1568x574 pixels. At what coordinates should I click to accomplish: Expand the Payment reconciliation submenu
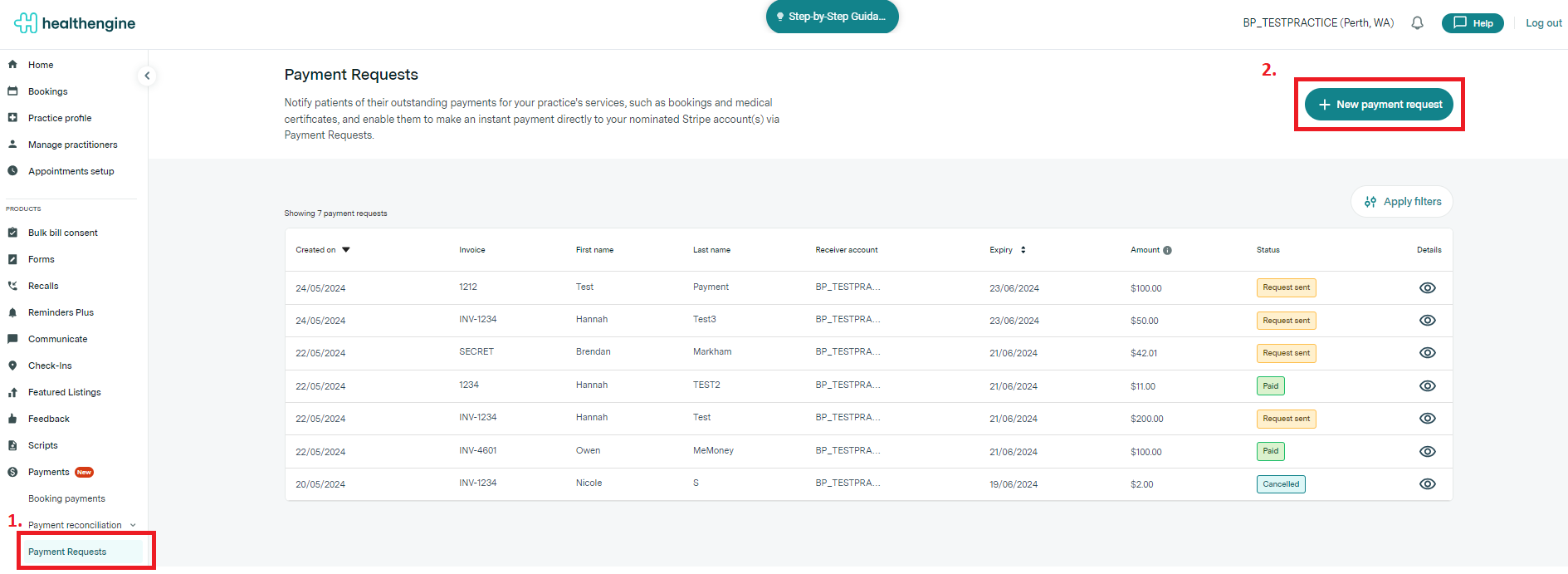point(133,525)
